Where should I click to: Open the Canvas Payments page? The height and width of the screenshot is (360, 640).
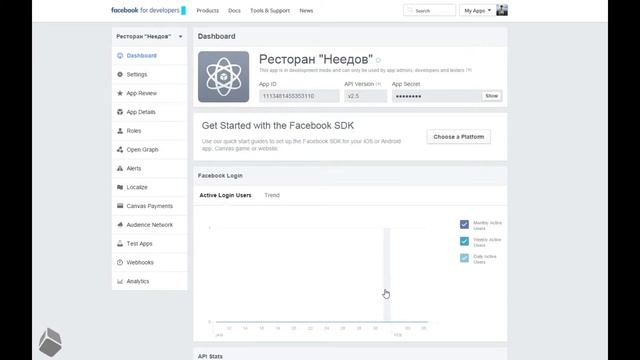(x=149, y=206)
